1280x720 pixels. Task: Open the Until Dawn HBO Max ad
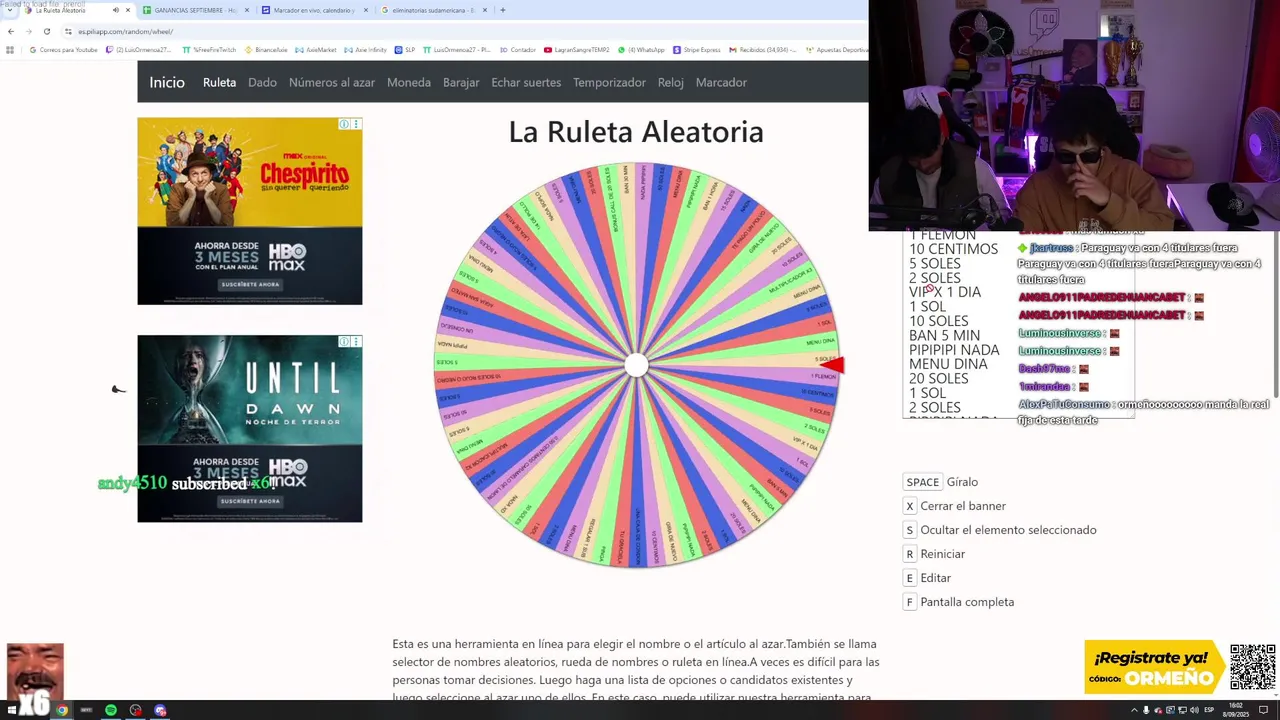(250, 428)
